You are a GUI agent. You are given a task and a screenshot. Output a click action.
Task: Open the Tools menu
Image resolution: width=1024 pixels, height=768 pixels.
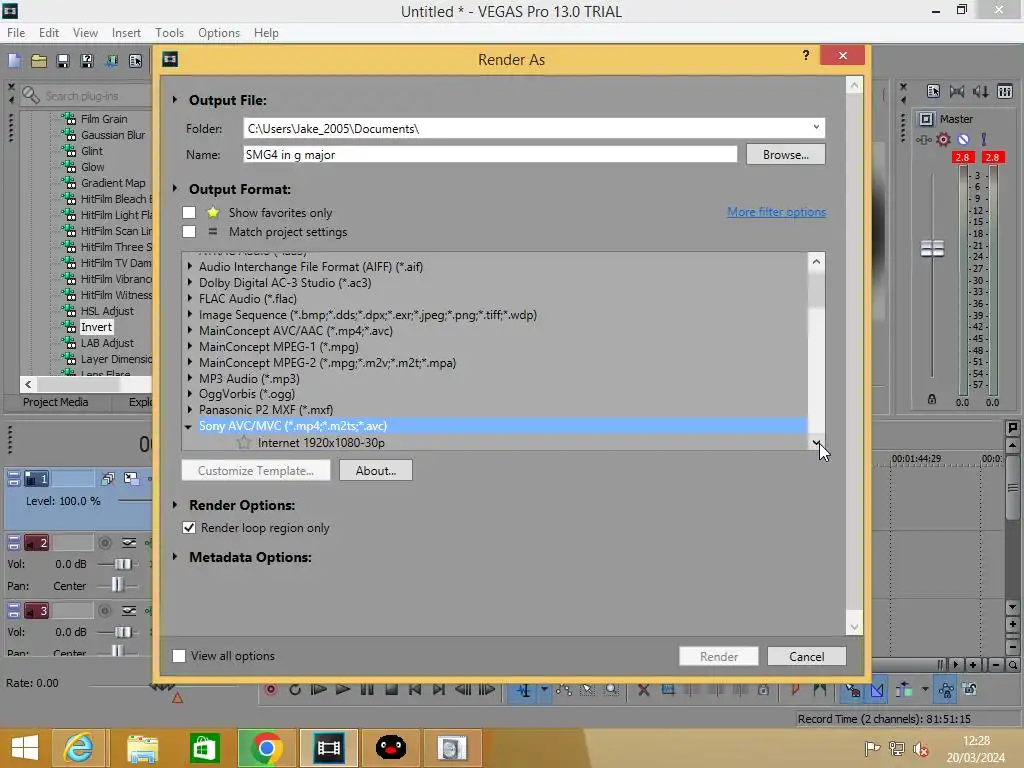(169, 33)
